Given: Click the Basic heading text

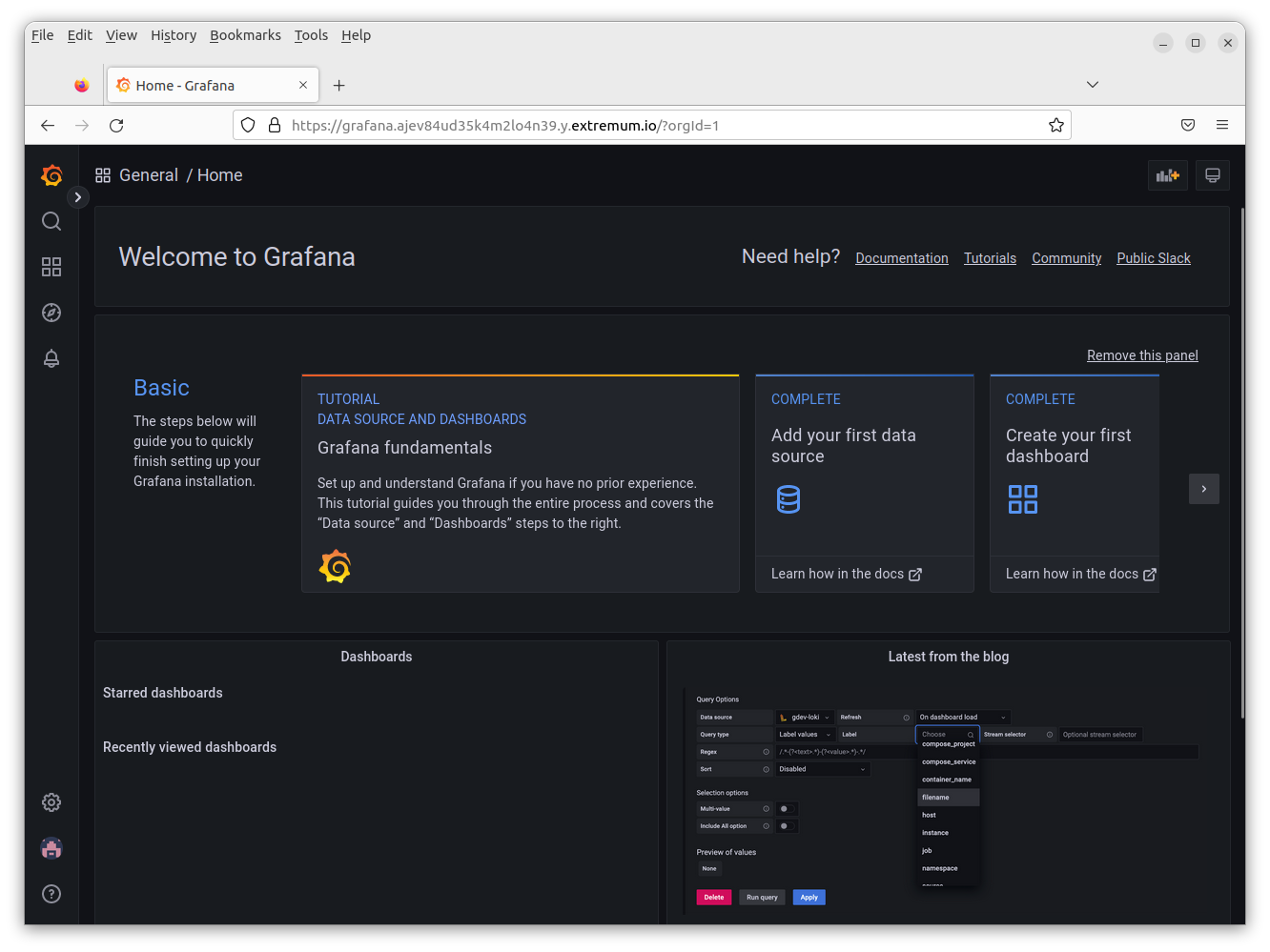Looking at the screenshot, I should (x=161, y=388).
